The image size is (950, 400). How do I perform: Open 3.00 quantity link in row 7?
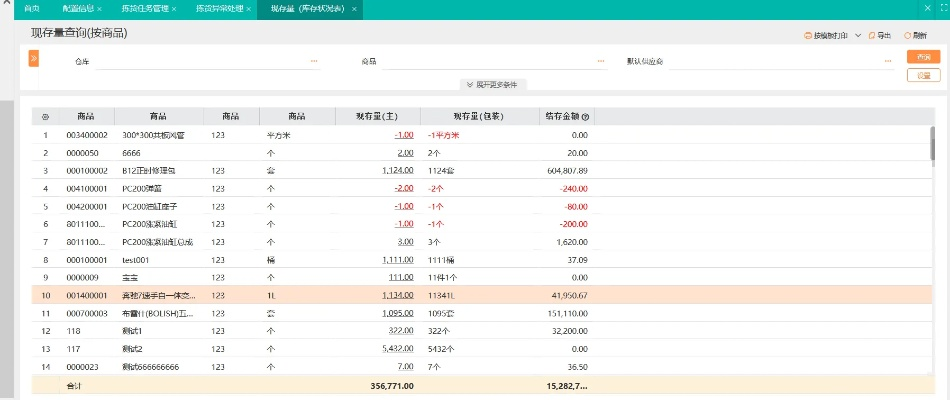(x=405, y=242)
